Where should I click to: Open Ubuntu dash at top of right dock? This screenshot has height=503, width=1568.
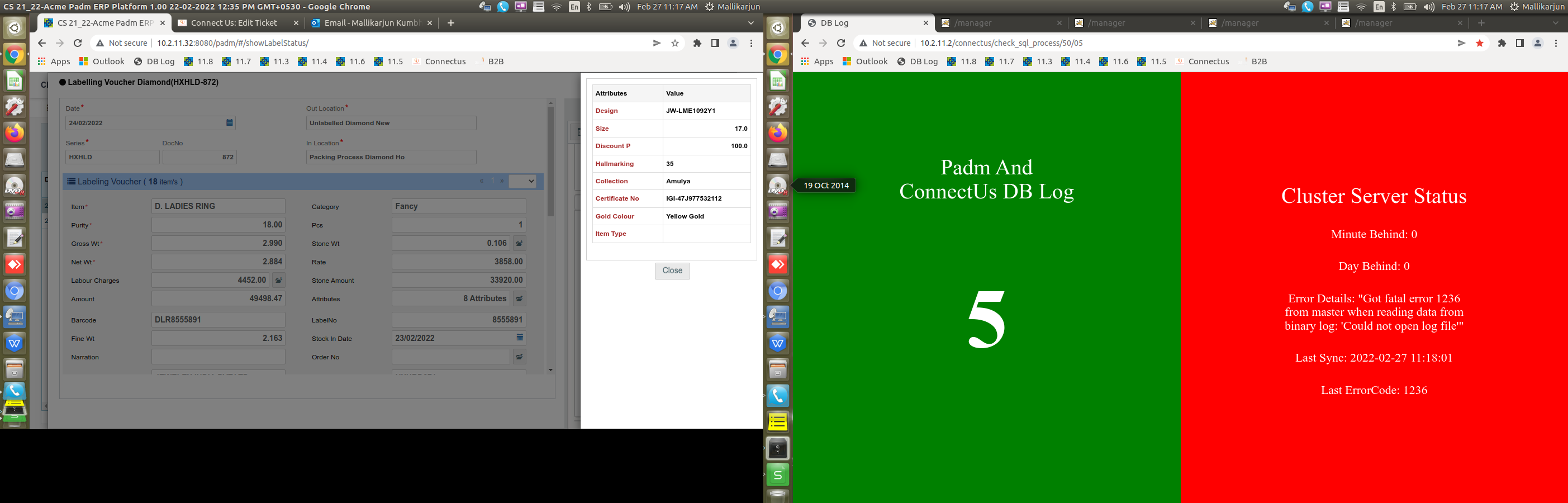click(x=778, y=27)
